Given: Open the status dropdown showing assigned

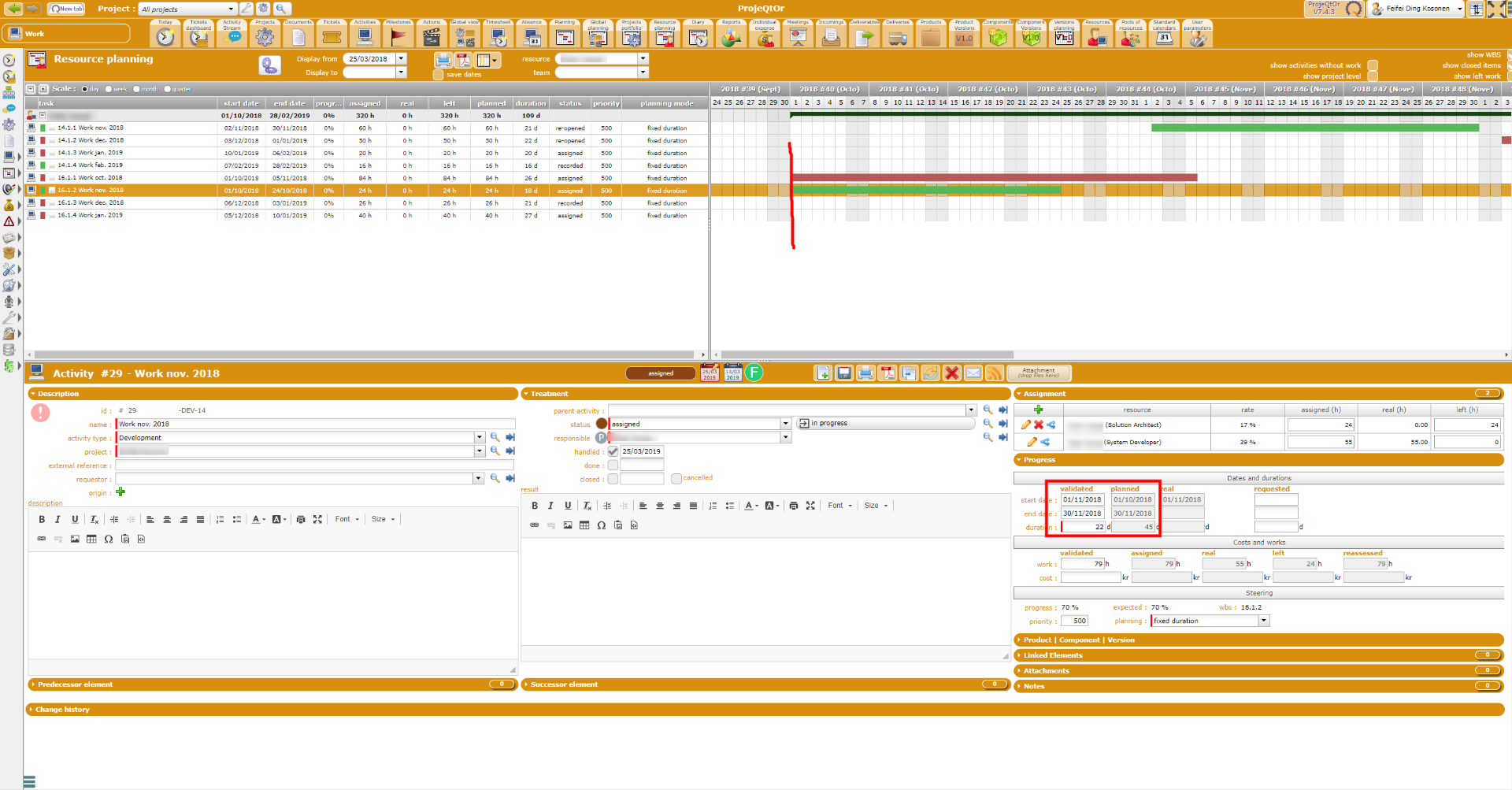Looking at the screenshot, I should (785, 424).
